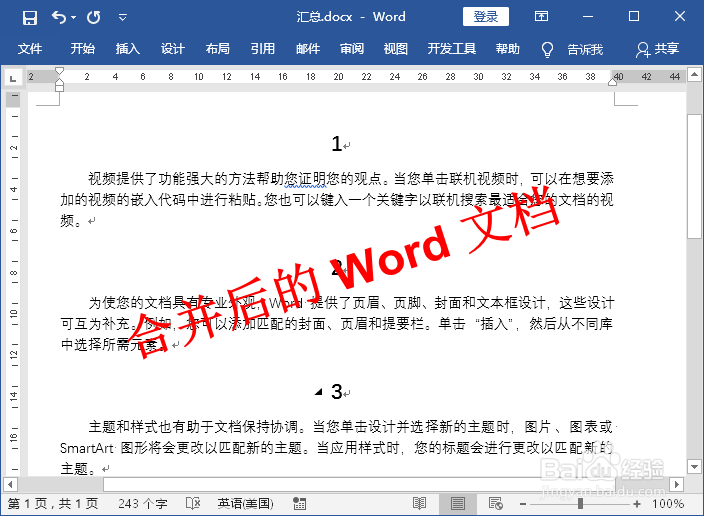Image resolution: width=704 pixels, height=516 pixels.
Task: Switch to Web Layout view icon
Action: [x=496, y=504]
